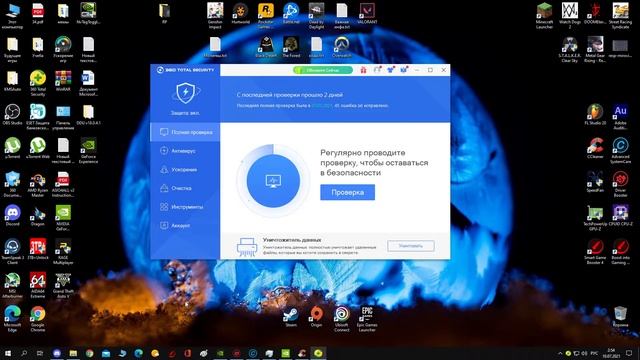640x360 pixels.
Task: Open Grand Theft Auto V shortcut
Action: point(63,285)
